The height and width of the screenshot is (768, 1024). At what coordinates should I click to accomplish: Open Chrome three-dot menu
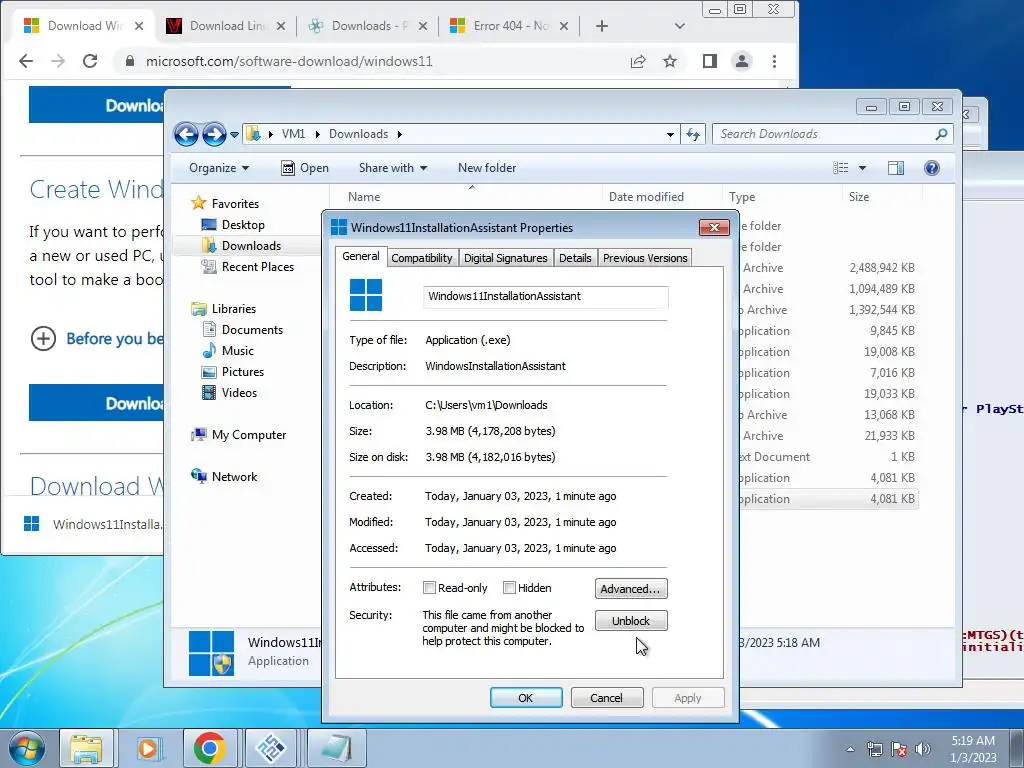coord(775,61)
